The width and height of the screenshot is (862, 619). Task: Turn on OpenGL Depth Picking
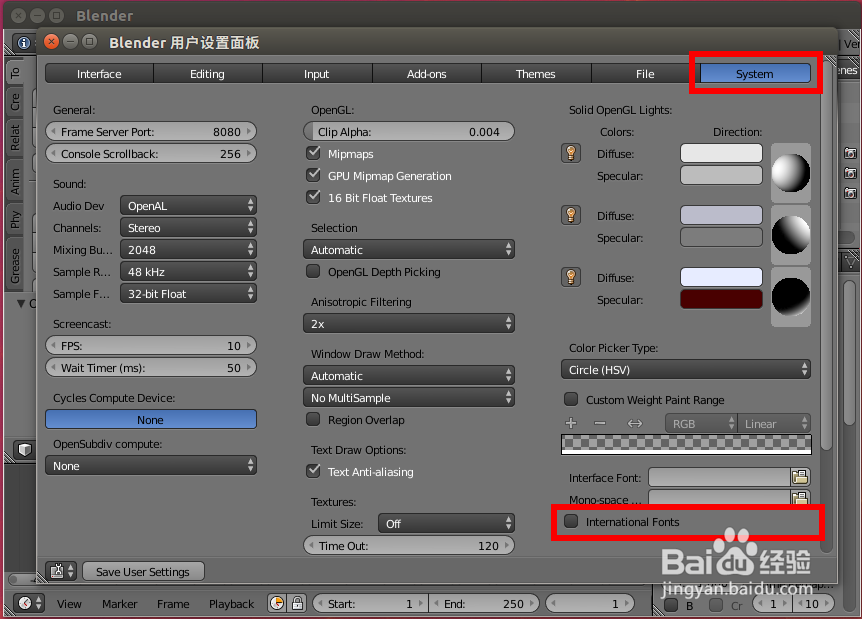coord(313,271)
